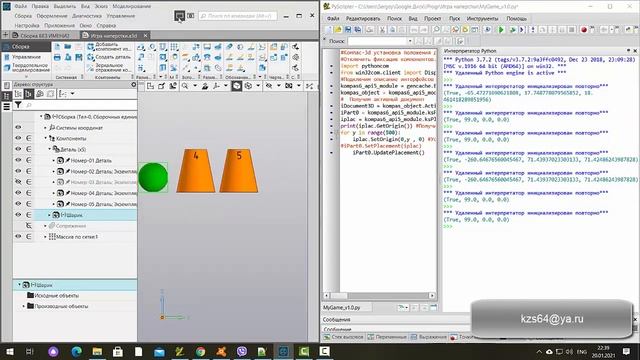Click the grid array icon in Kompas ribbon
This screenshot has width=640, height=360.
coord(174,47)
